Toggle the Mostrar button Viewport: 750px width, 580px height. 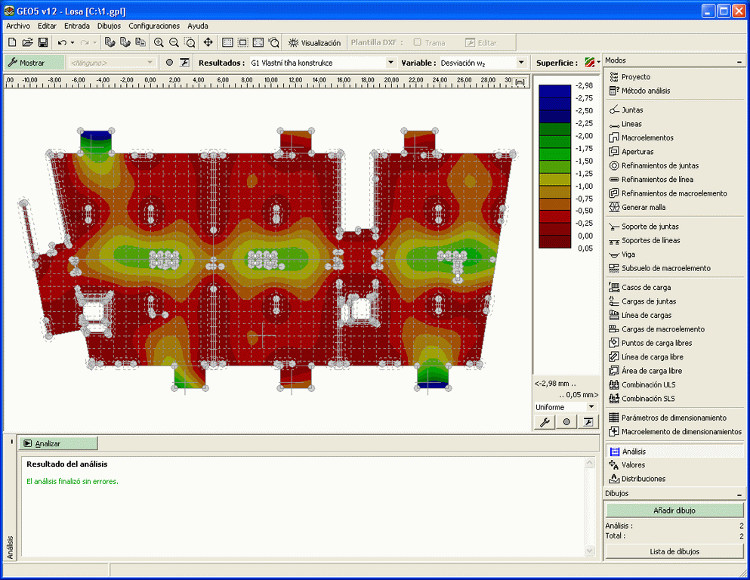26,62
